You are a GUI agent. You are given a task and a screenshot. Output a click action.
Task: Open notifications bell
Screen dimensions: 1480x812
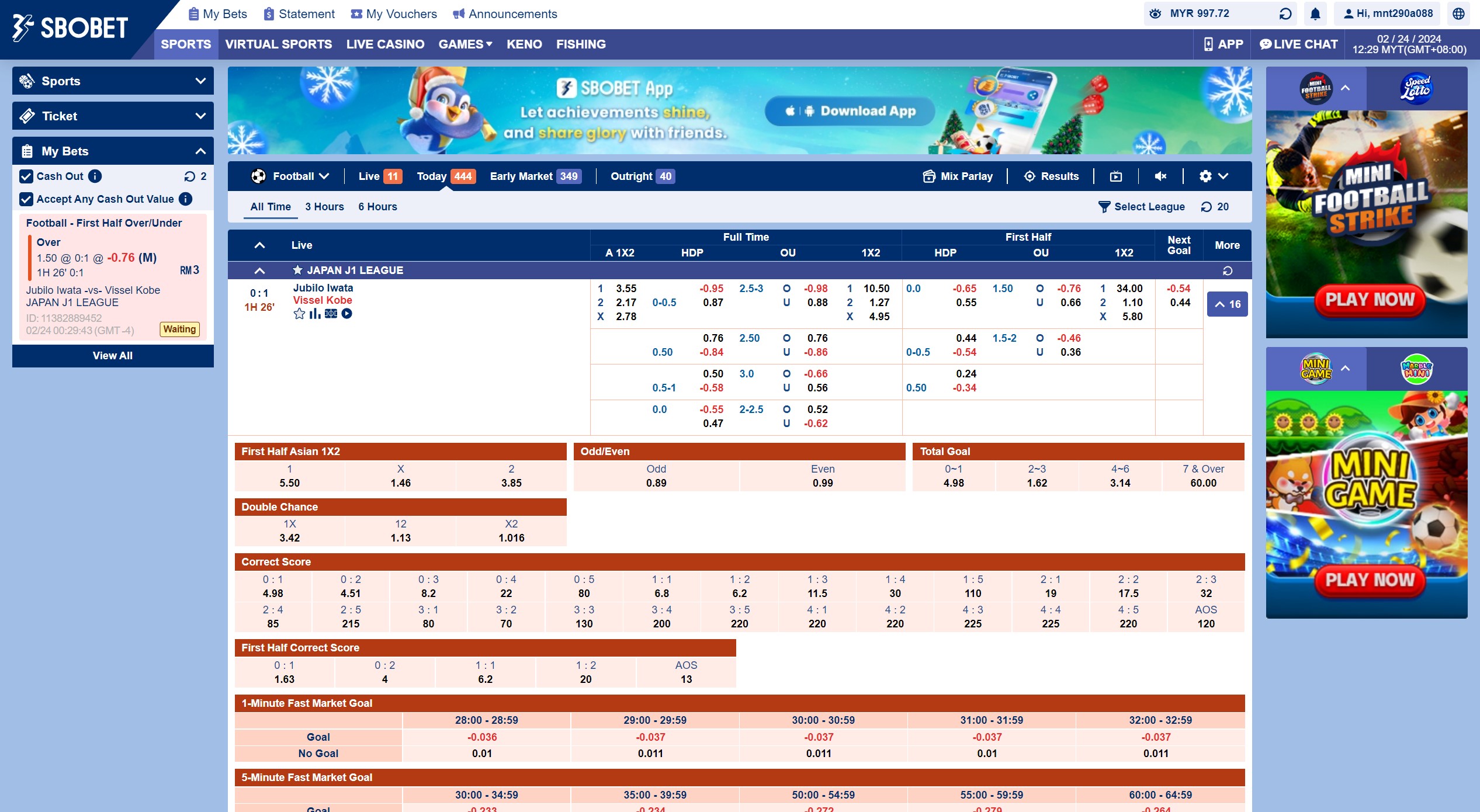[x=1315, y=13]
